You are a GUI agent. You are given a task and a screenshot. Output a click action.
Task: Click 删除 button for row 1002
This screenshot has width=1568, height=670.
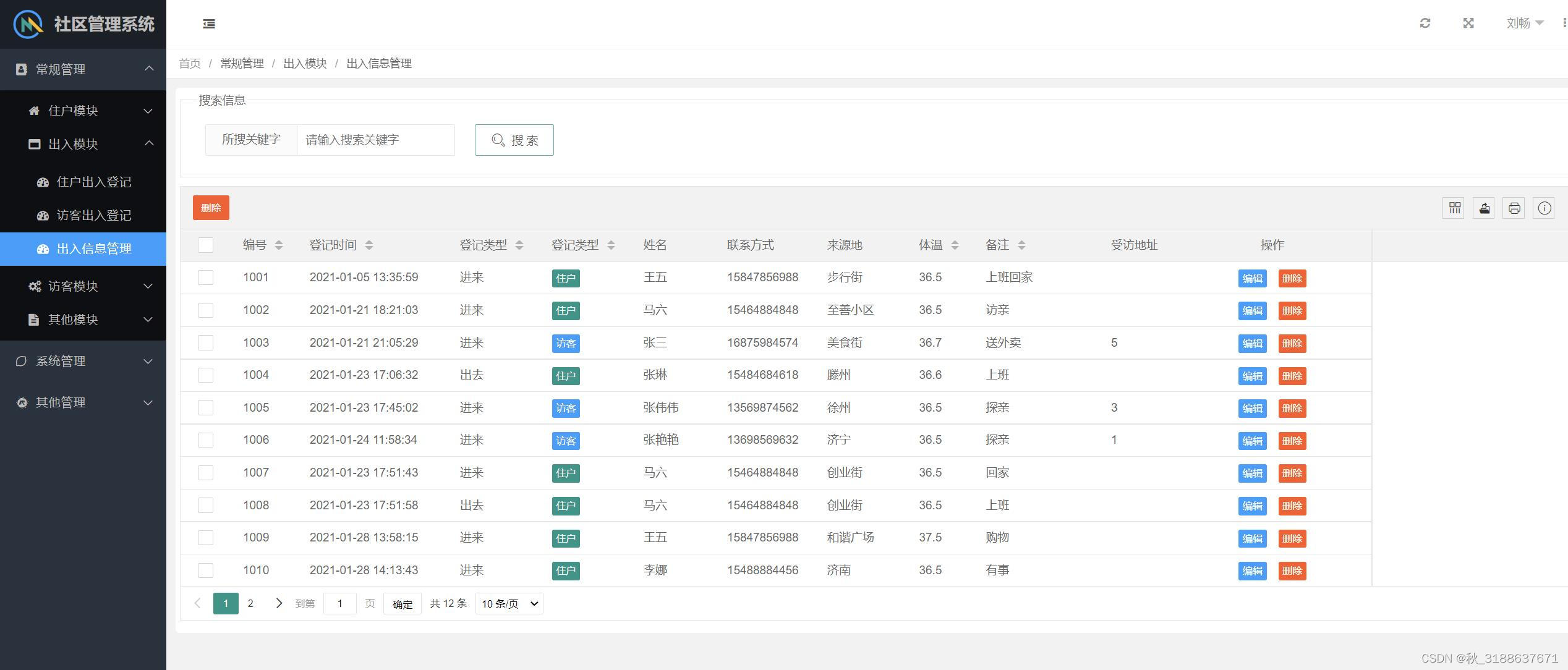coord(1292,311)
